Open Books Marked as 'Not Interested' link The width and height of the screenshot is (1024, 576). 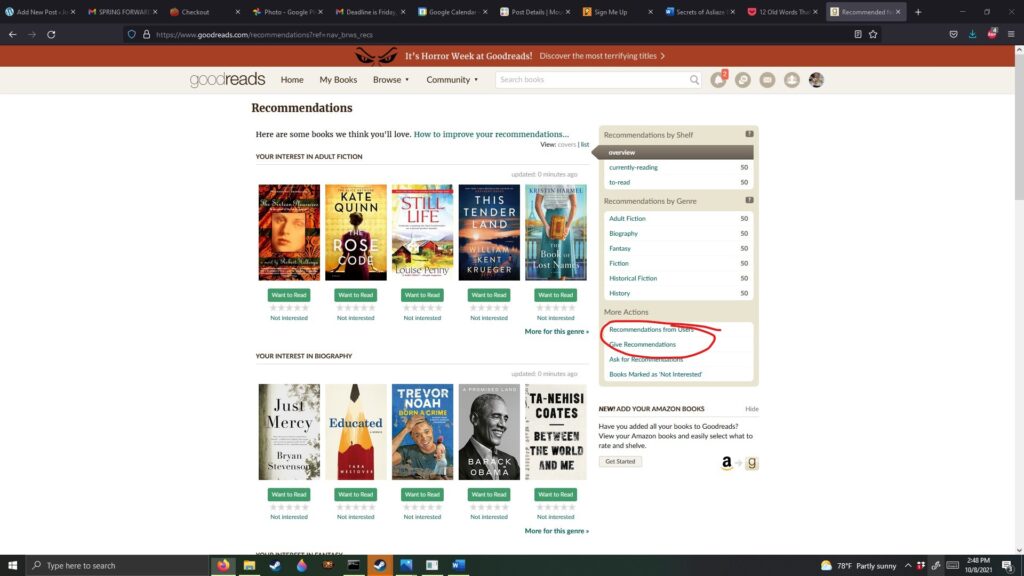coord(656,374)
